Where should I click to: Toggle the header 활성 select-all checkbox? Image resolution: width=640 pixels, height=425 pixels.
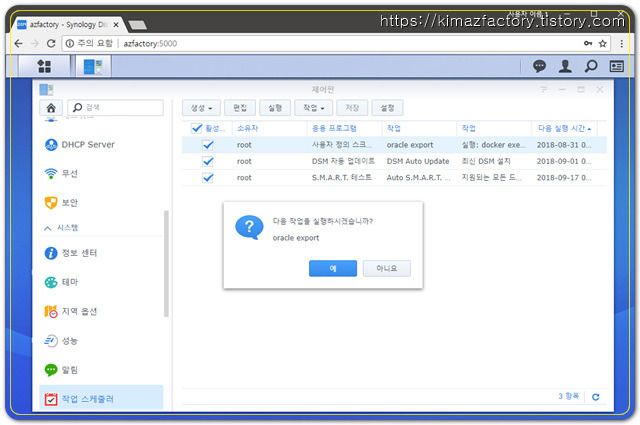196,128
